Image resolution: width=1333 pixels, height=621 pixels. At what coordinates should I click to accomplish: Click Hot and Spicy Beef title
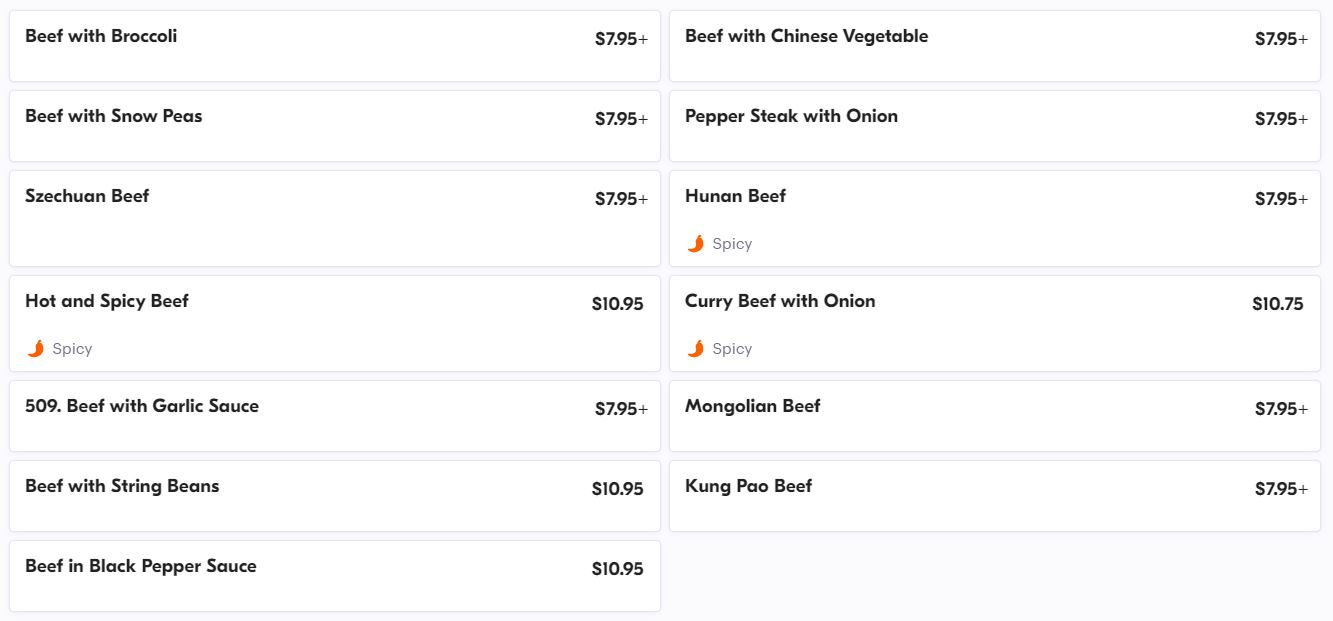tap(106, 301)
